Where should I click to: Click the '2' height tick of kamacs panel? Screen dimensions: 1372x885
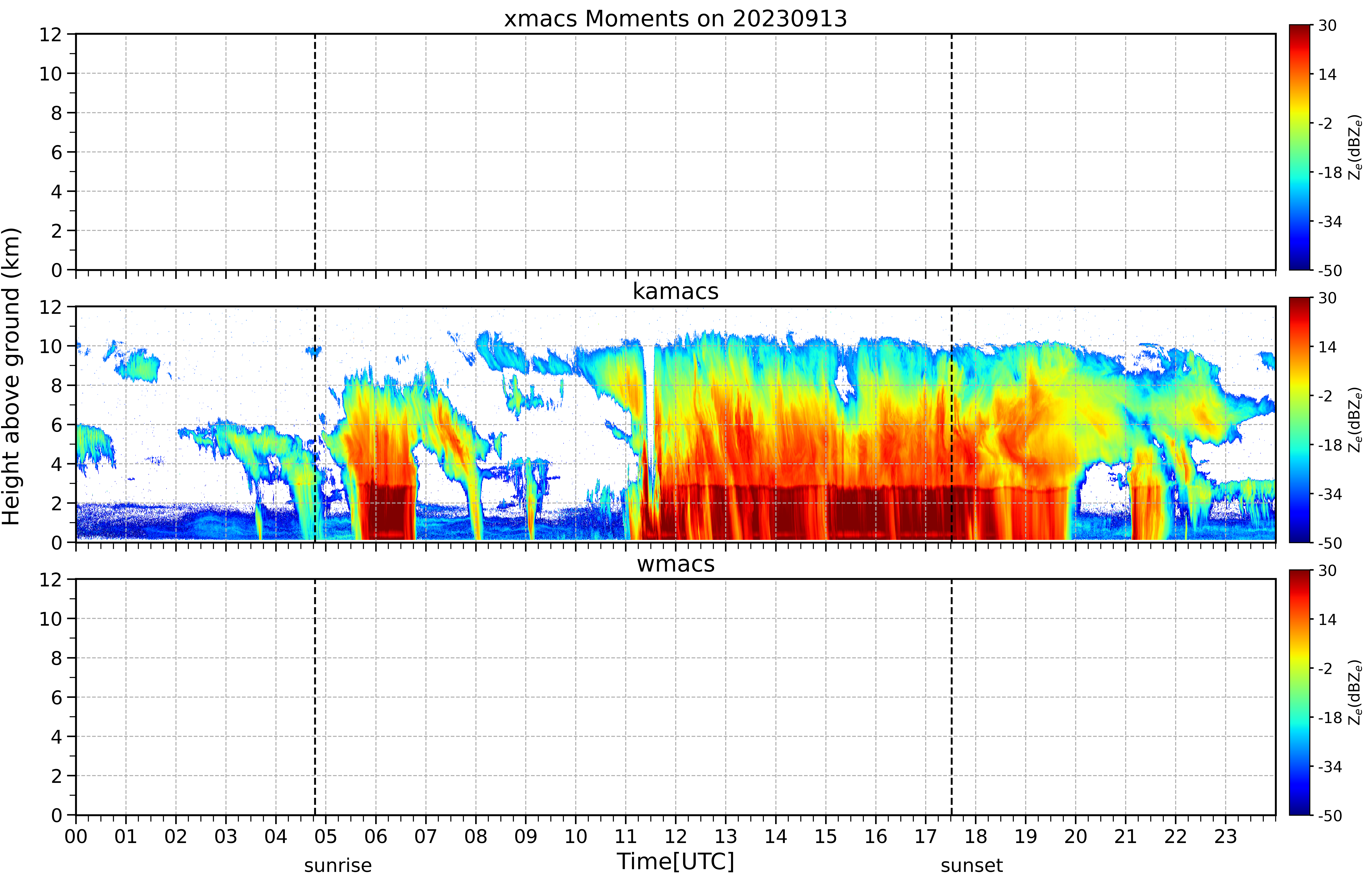tap(56, 503)
